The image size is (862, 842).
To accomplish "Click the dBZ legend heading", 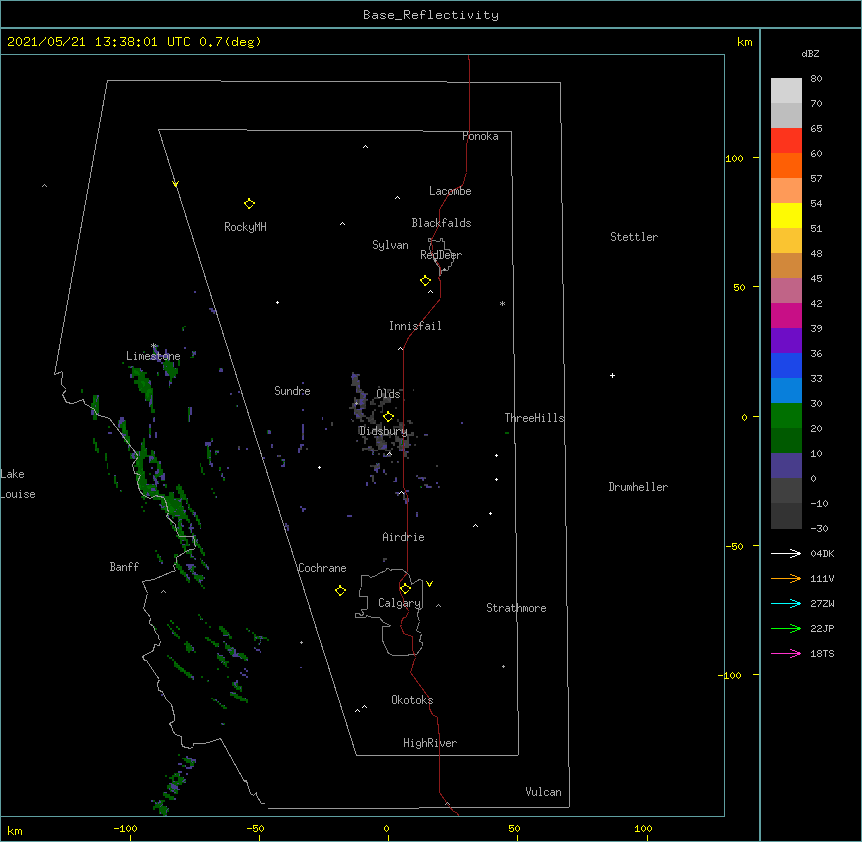I will point(810,54).
